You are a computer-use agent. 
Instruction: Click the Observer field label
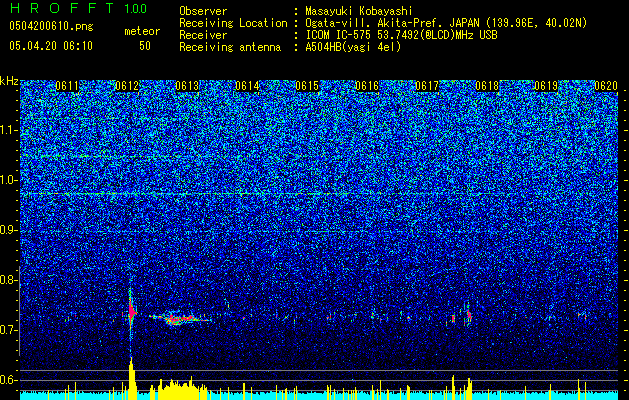coord(203,11)
